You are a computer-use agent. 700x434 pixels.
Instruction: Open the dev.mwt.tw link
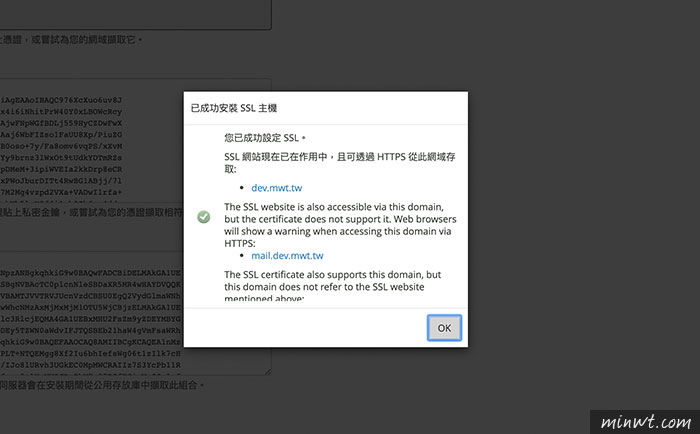(x=276, y=188)
